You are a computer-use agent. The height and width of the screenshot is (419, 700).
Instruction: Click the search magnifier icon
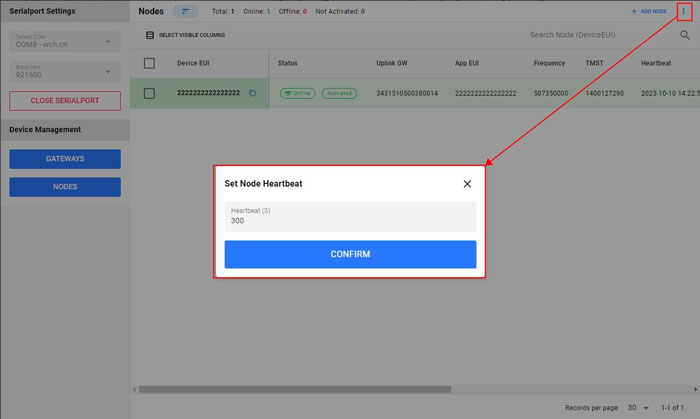[685, 35]
